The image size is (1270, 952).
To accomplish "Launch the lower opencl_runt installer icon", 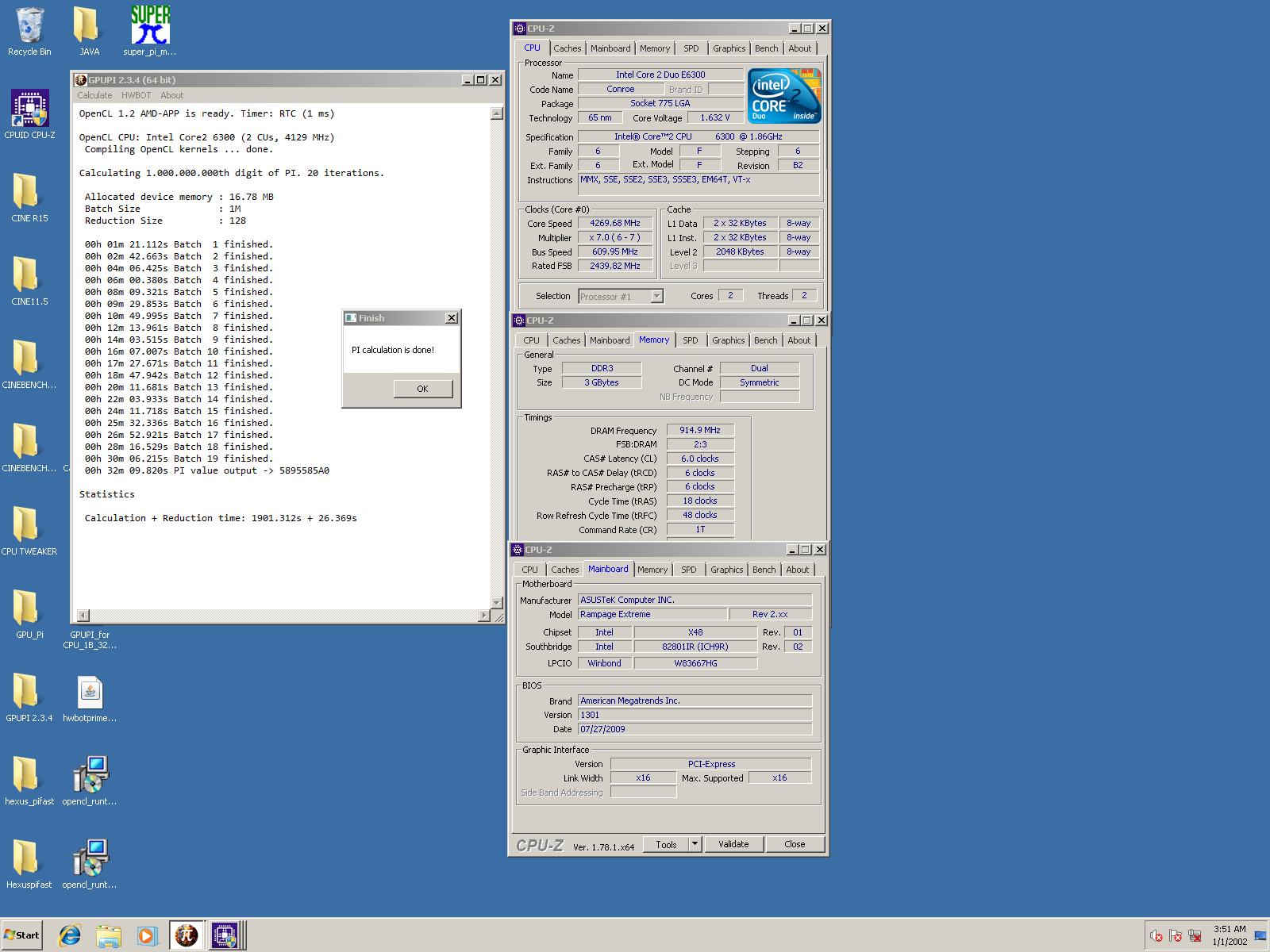I will (x=89, y=864).
